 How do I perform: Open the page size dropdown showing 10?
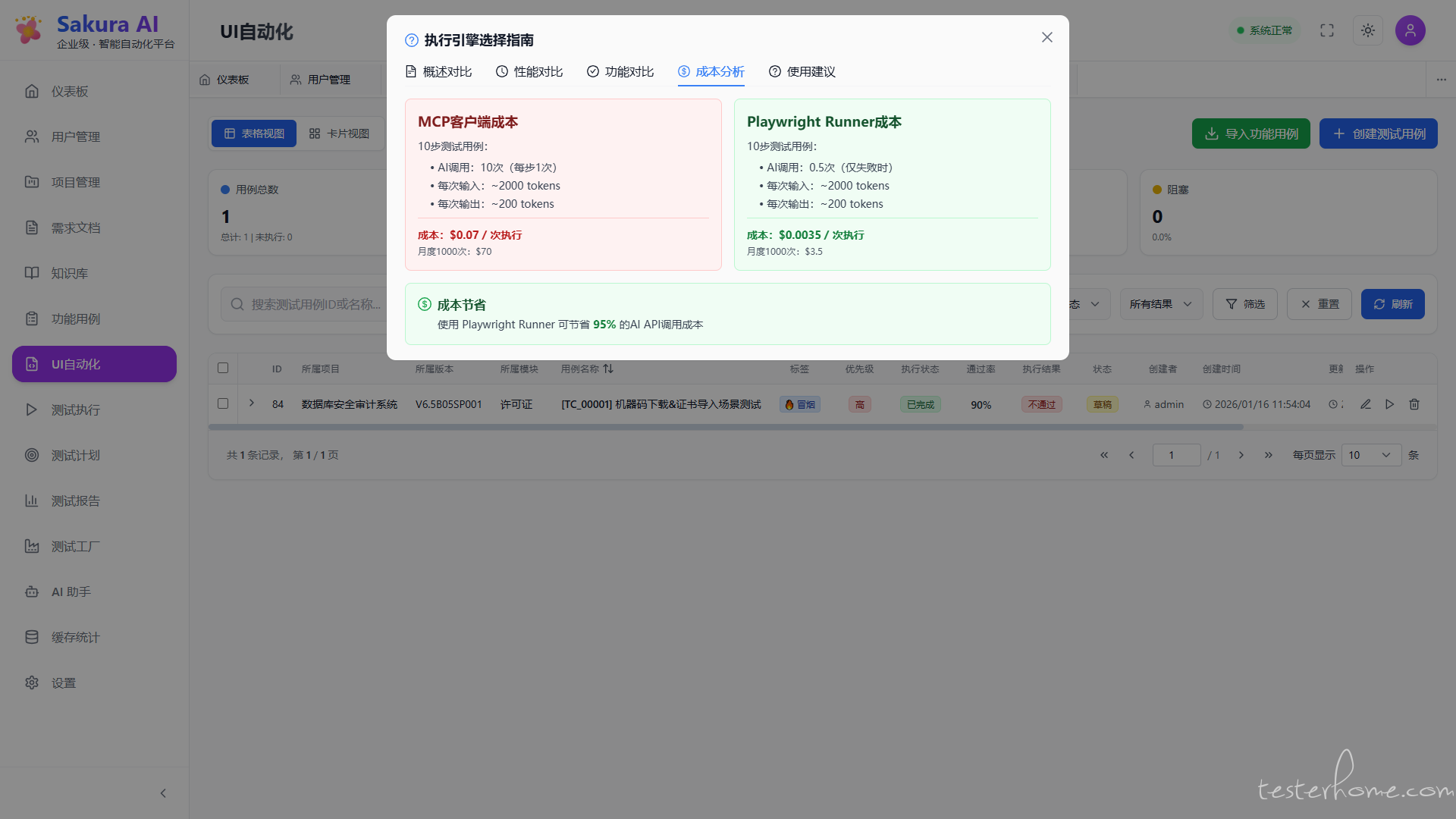coord(1370,455)
